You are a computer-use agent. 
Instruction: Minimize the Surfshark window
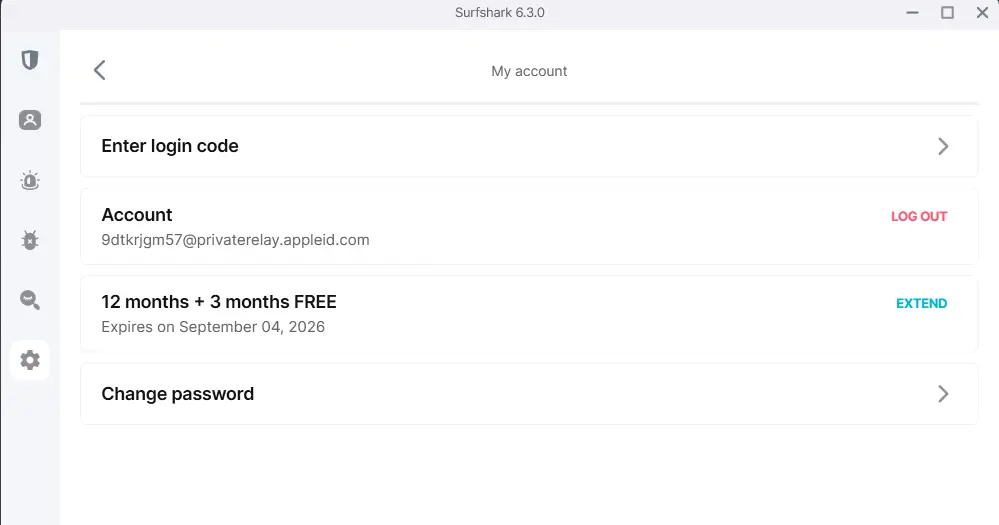[912, 12]
